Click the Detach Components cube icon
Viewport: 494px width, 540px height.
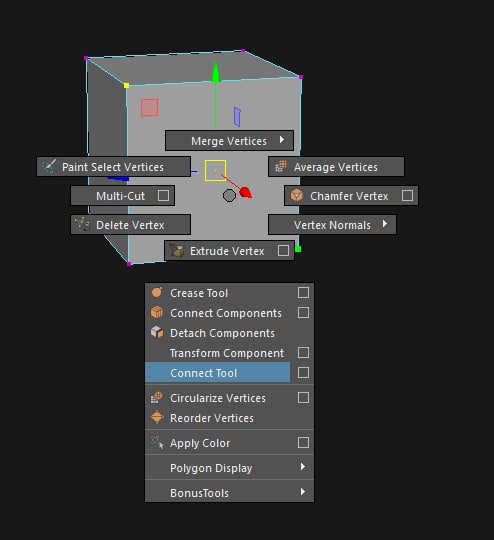coord(157,332)
